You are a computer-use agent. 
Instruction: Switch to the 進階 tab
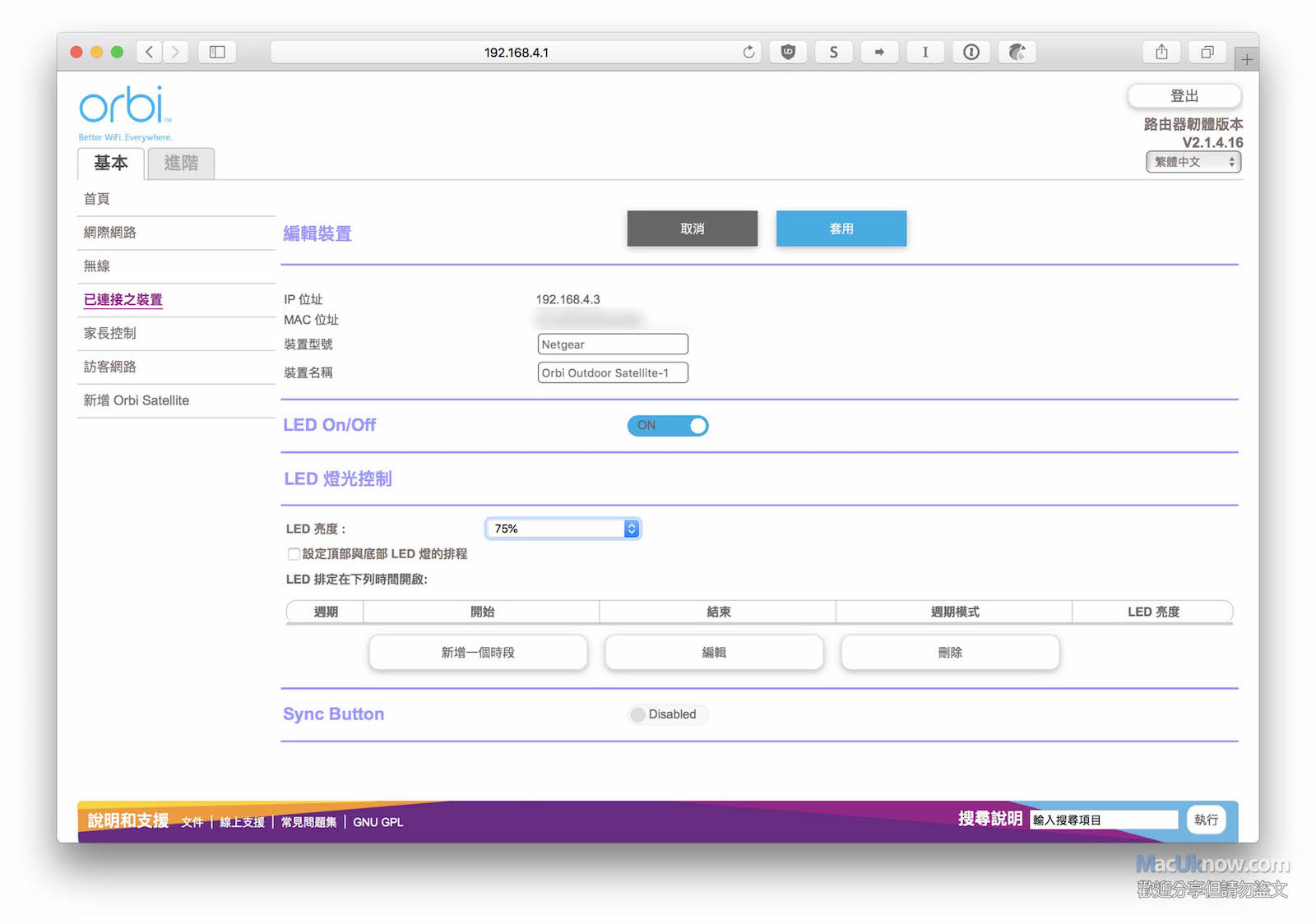tap(181, 164)
